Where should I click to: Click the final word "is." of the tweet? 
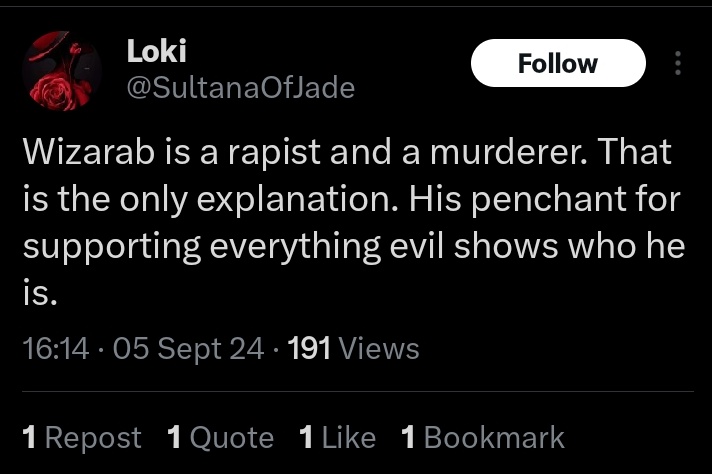(35, 291)
